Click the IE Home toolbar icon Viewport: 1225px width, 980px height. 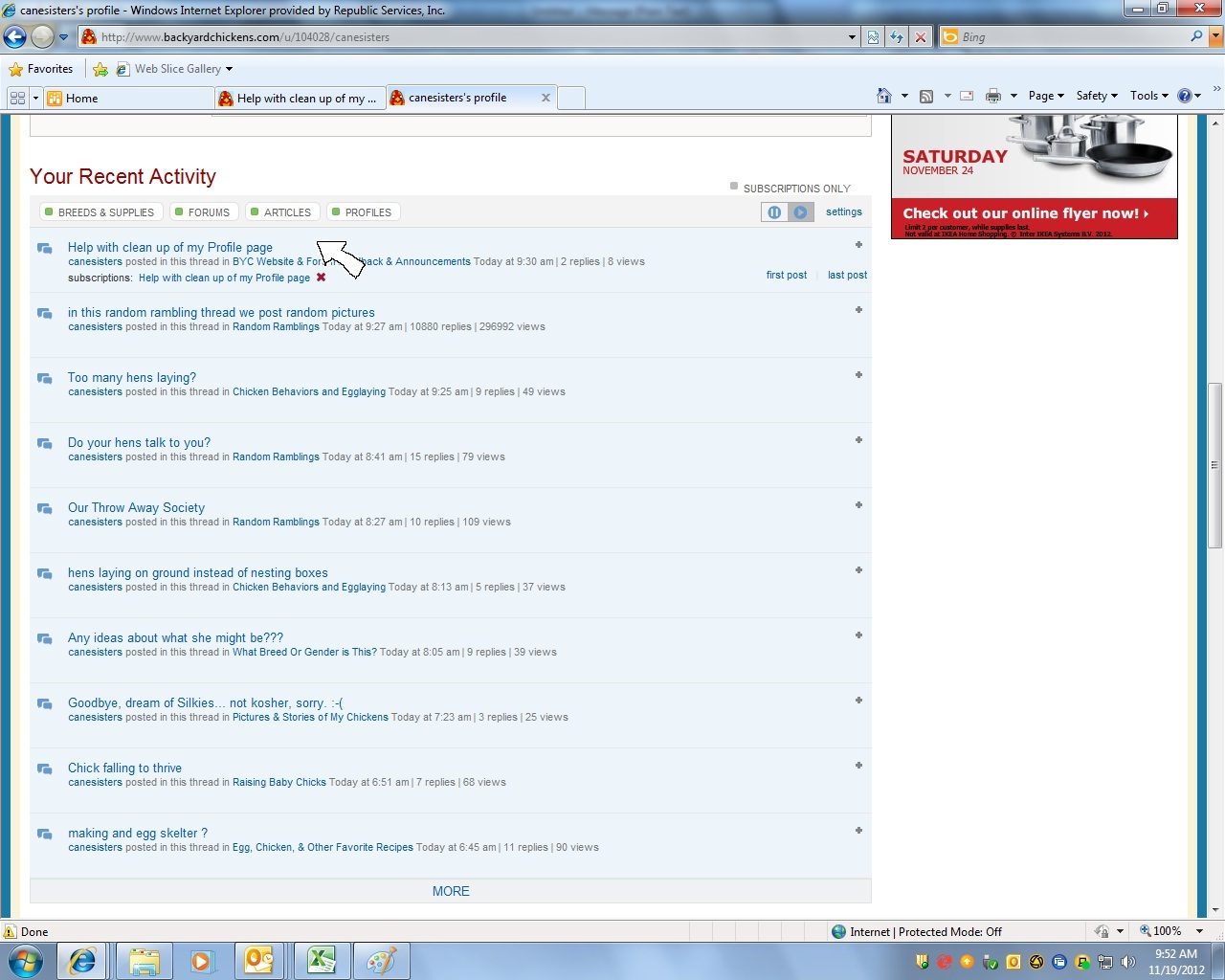pyautogui.click(x=883, y=96)
